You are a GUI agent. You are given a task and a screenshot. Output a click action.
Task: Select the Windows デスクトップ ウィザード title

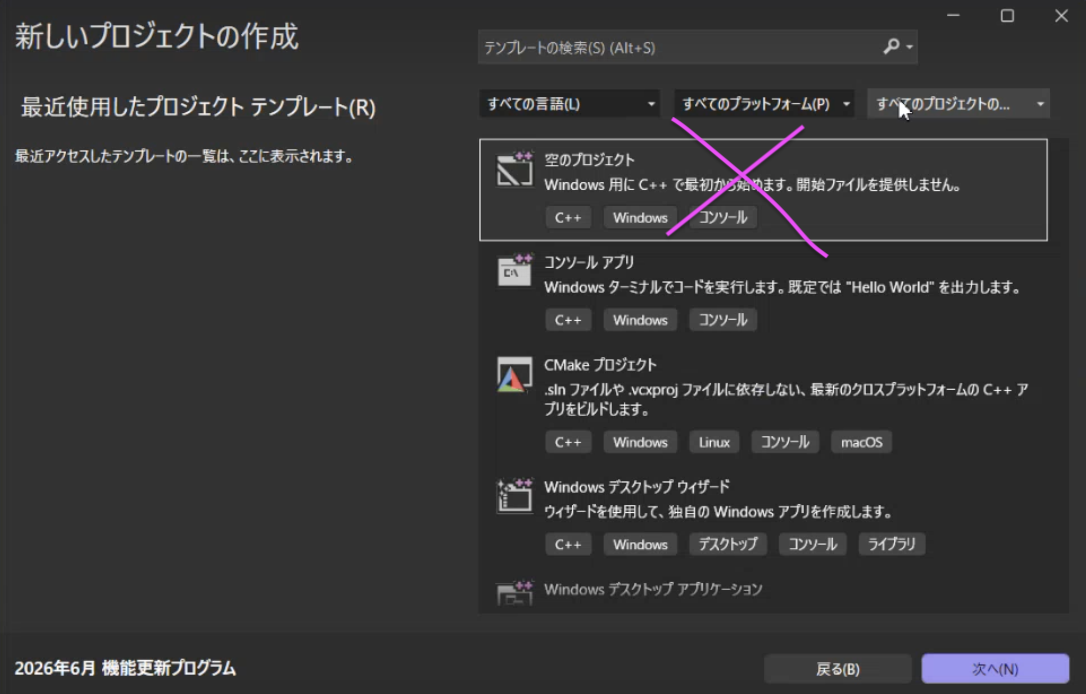(x=637, y=487)
